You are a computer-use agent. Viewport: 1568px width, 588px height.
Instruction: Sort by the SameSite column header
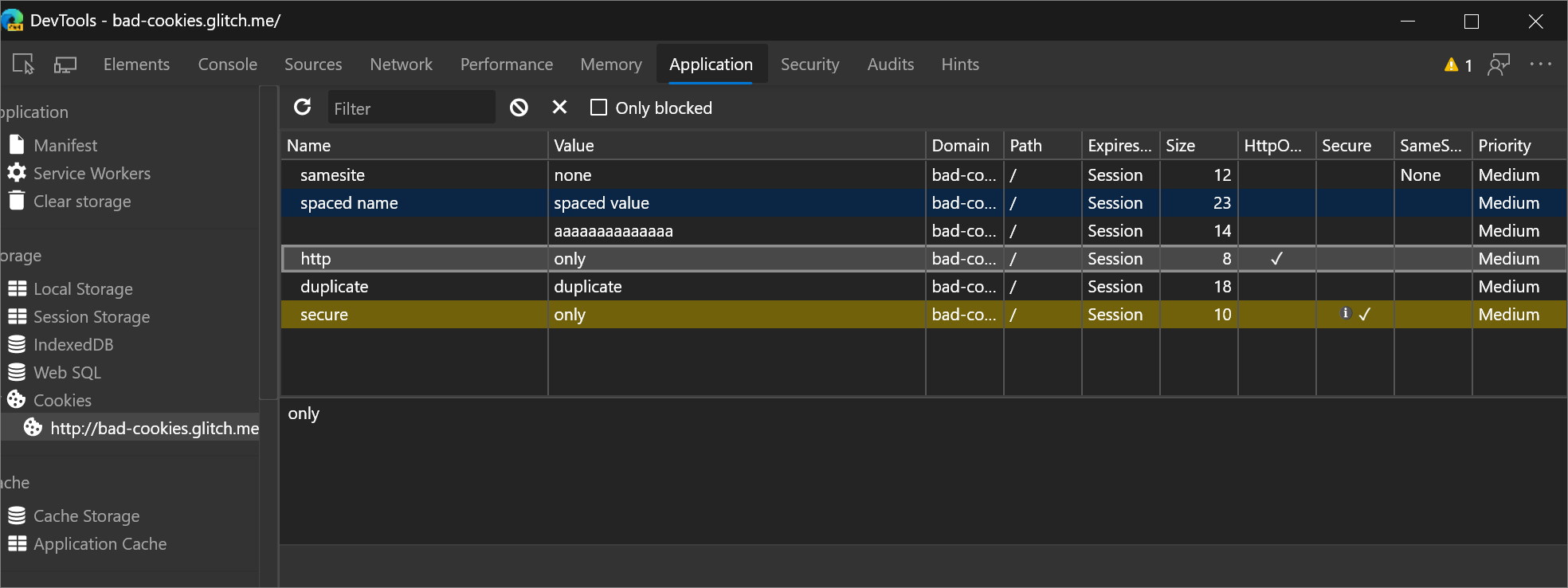[x=1433, y=145]
